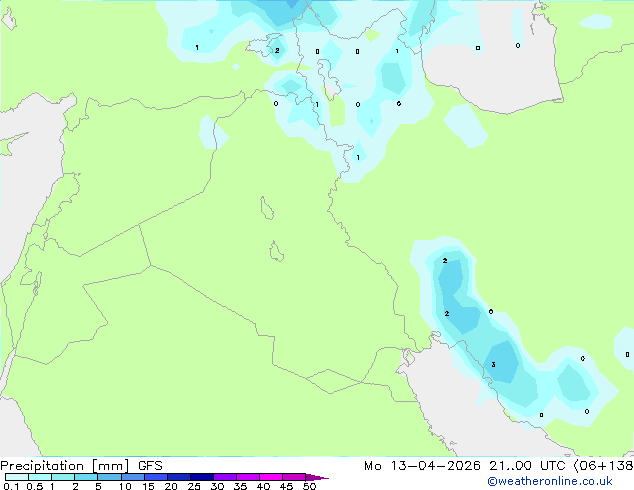Click legend tick label '25'
The height and width of the screenshot is (490, 634).
tap(194, 486)
